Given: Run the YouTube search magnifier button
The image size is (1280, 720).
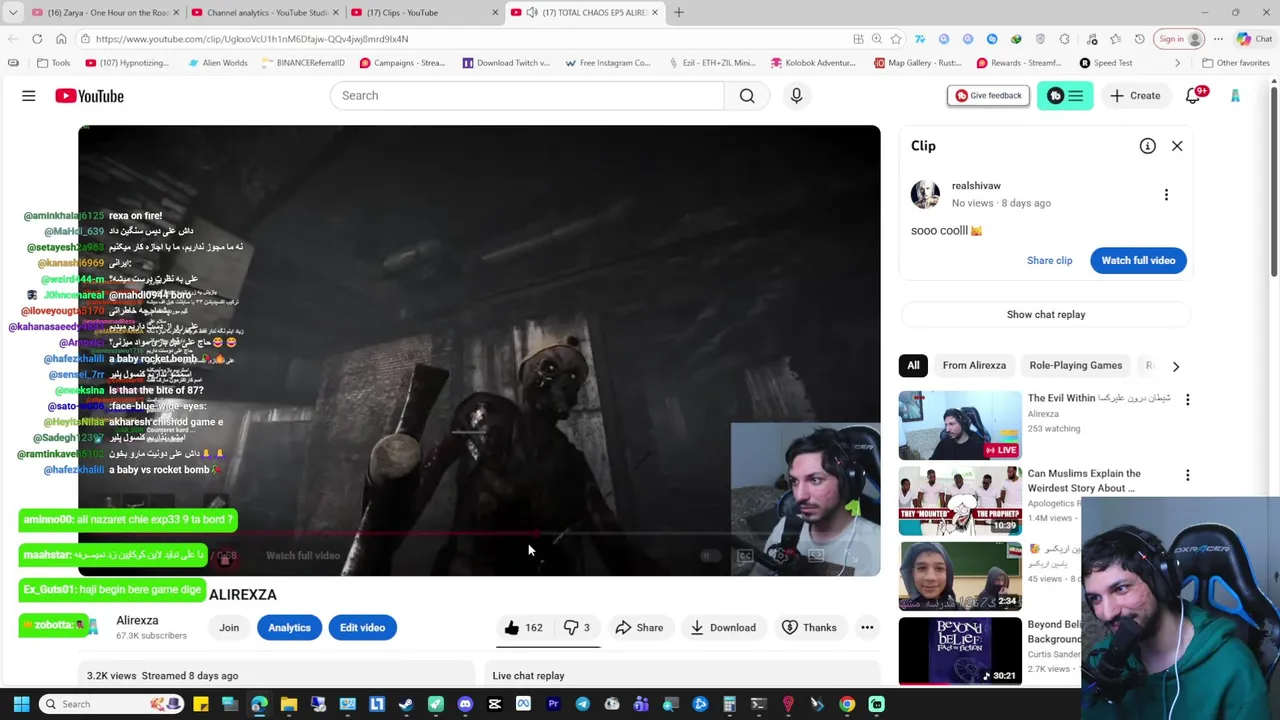Looking at the screenshot, I should (747, 96).
